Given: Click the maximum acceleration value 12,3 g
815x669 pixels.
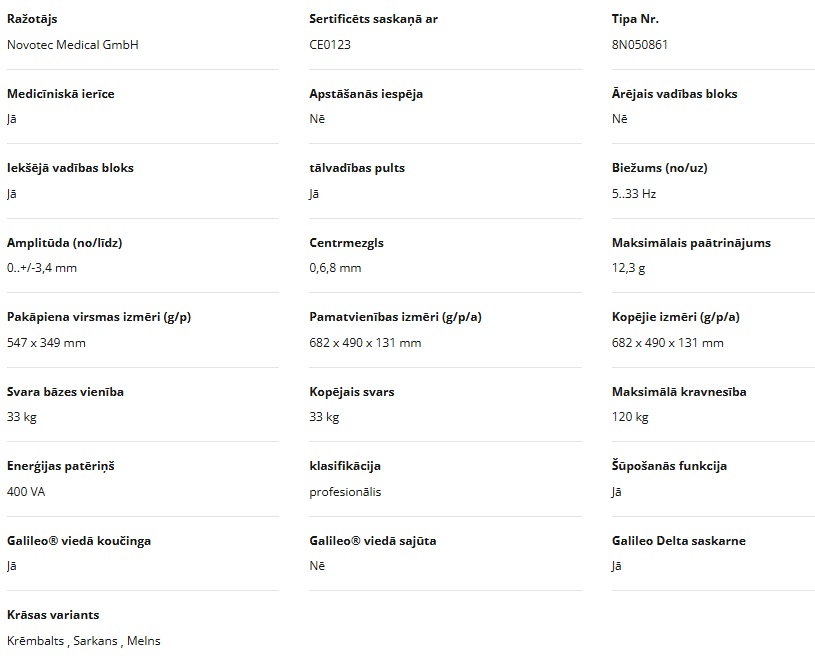Looking at the screenshot, I should click(x=629, y=268).
